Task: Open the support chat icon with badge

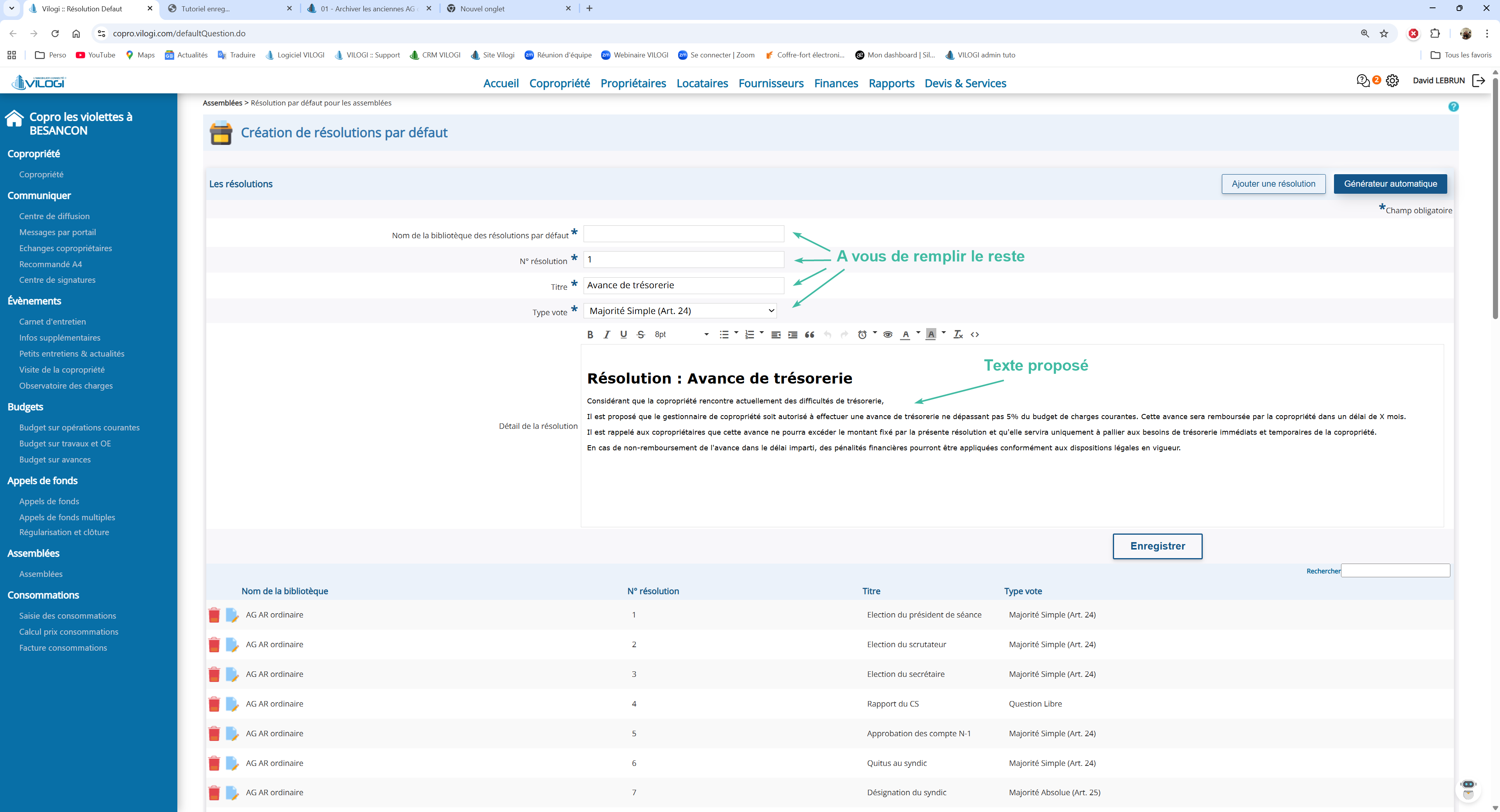Action: [x=1363, y=81]
